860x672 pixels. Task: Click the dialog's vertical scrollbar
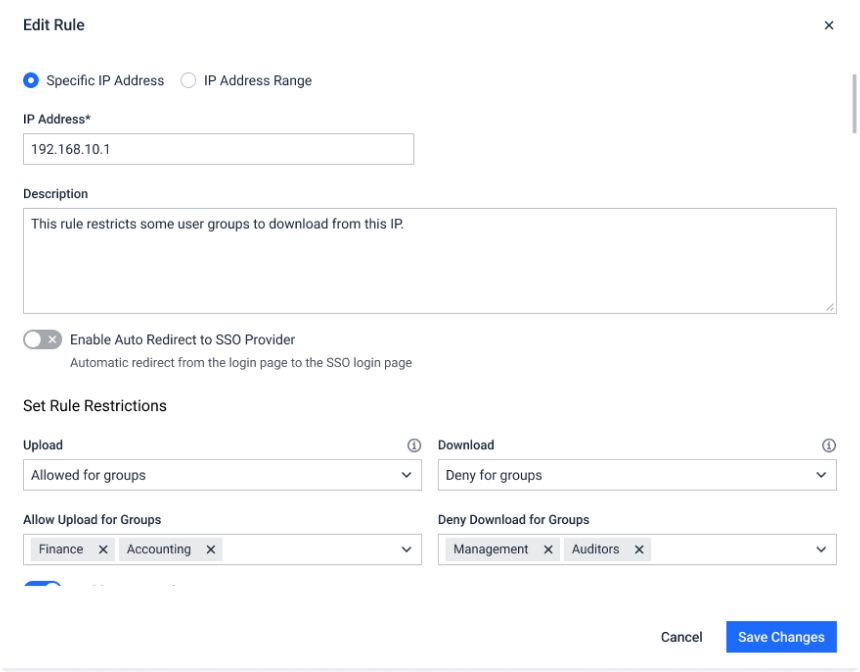pos(853,103)
